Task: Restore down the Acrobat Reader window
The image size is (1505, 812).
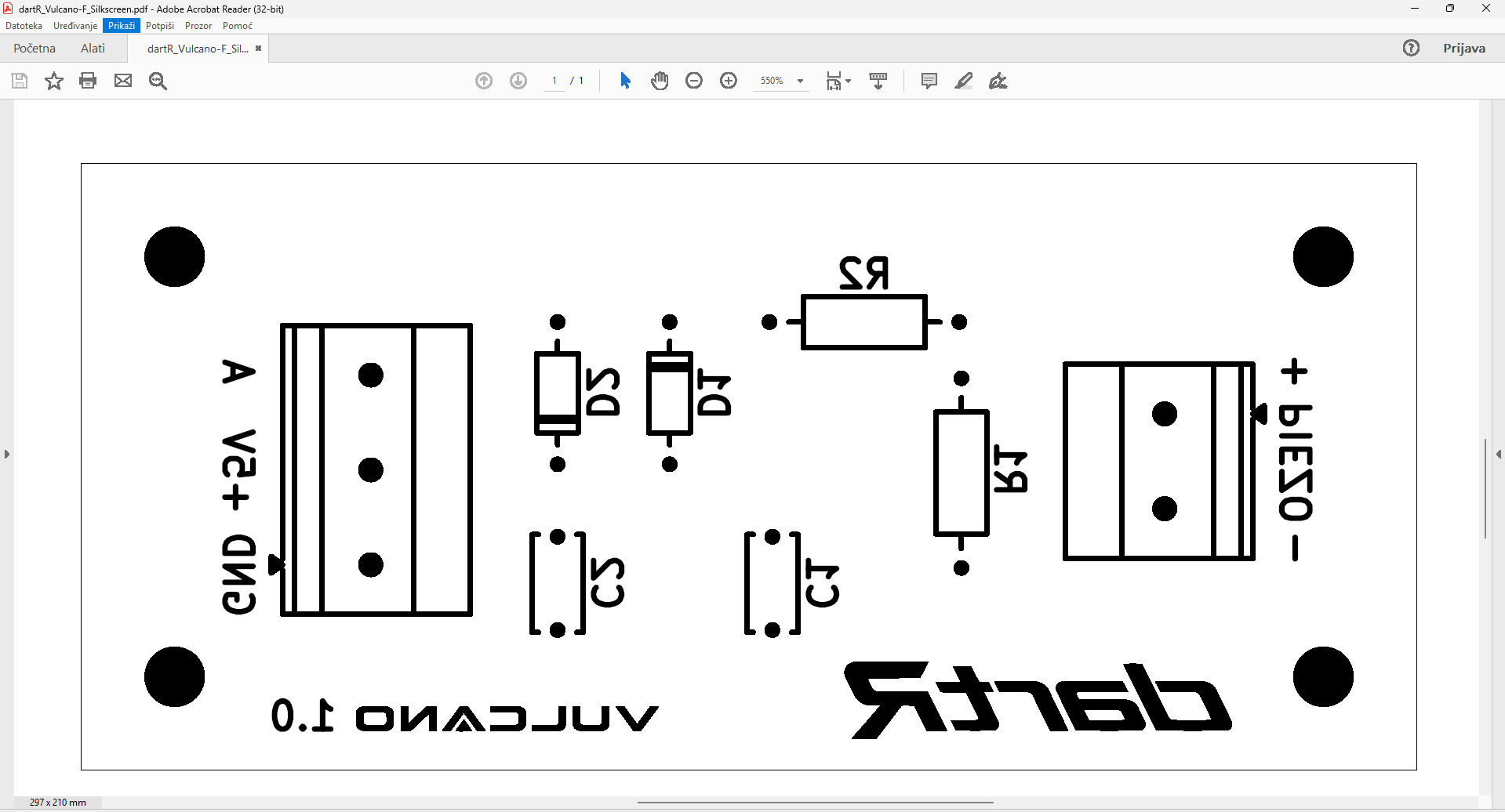Action: click(1450, 9)
